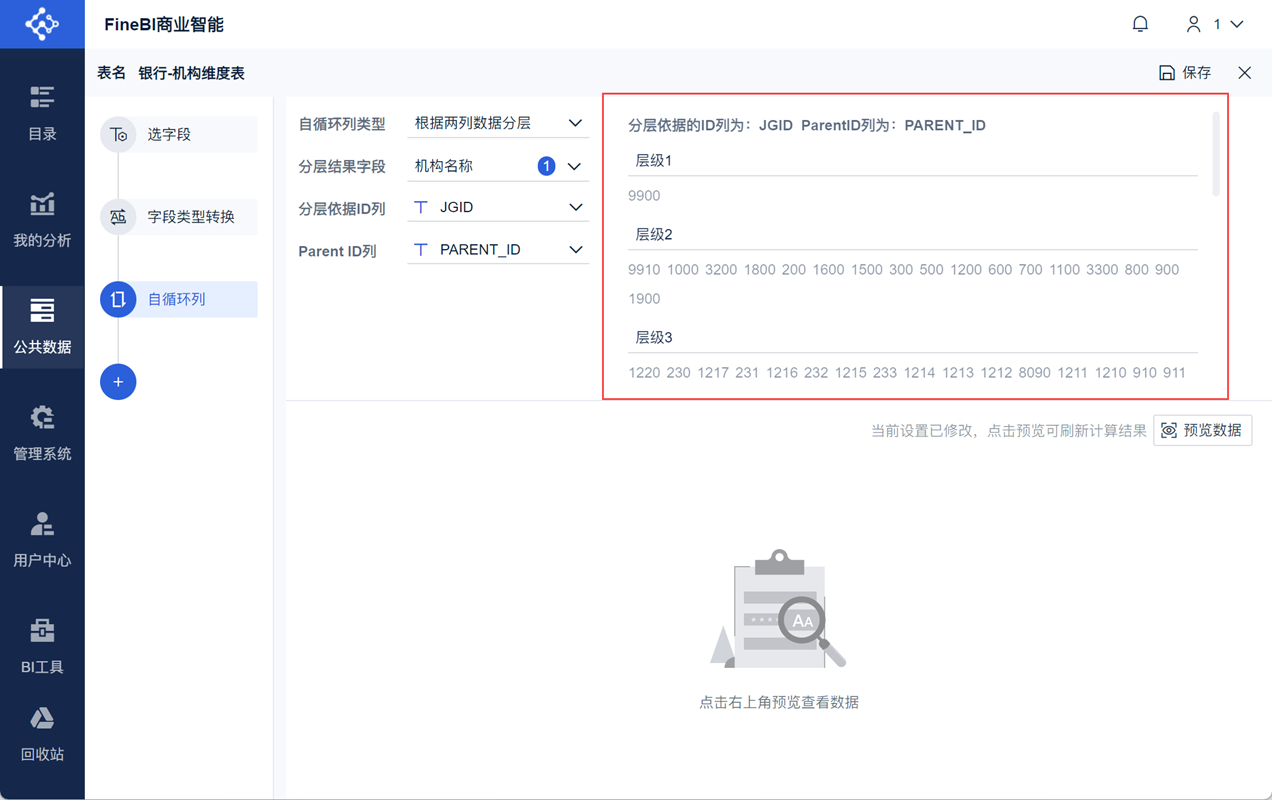Select the 字段类型转换 step
The width and height of the screenshot is (1272, 800).
[x=179, y=217]
